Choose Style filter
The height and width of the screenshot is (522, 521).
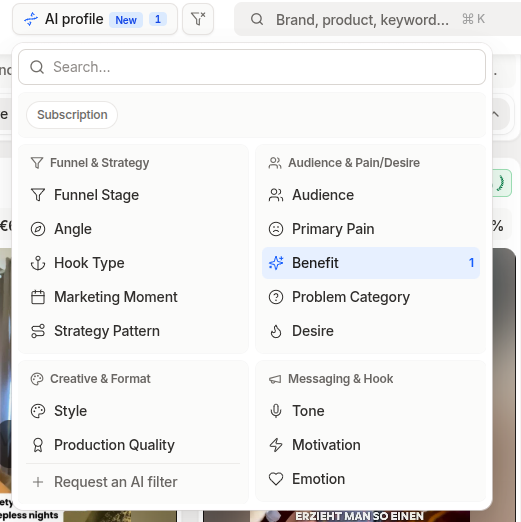point(133,411)
